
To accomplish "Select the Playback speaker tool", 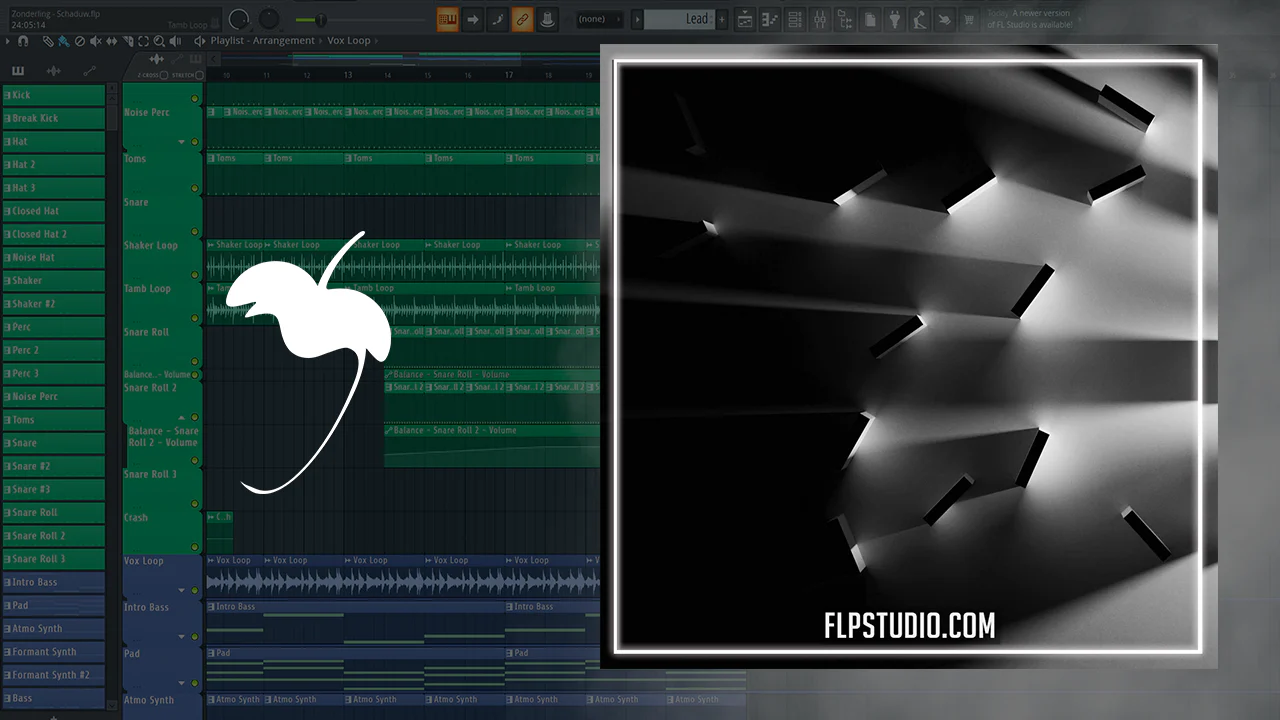I will click(x=176, y=41).
